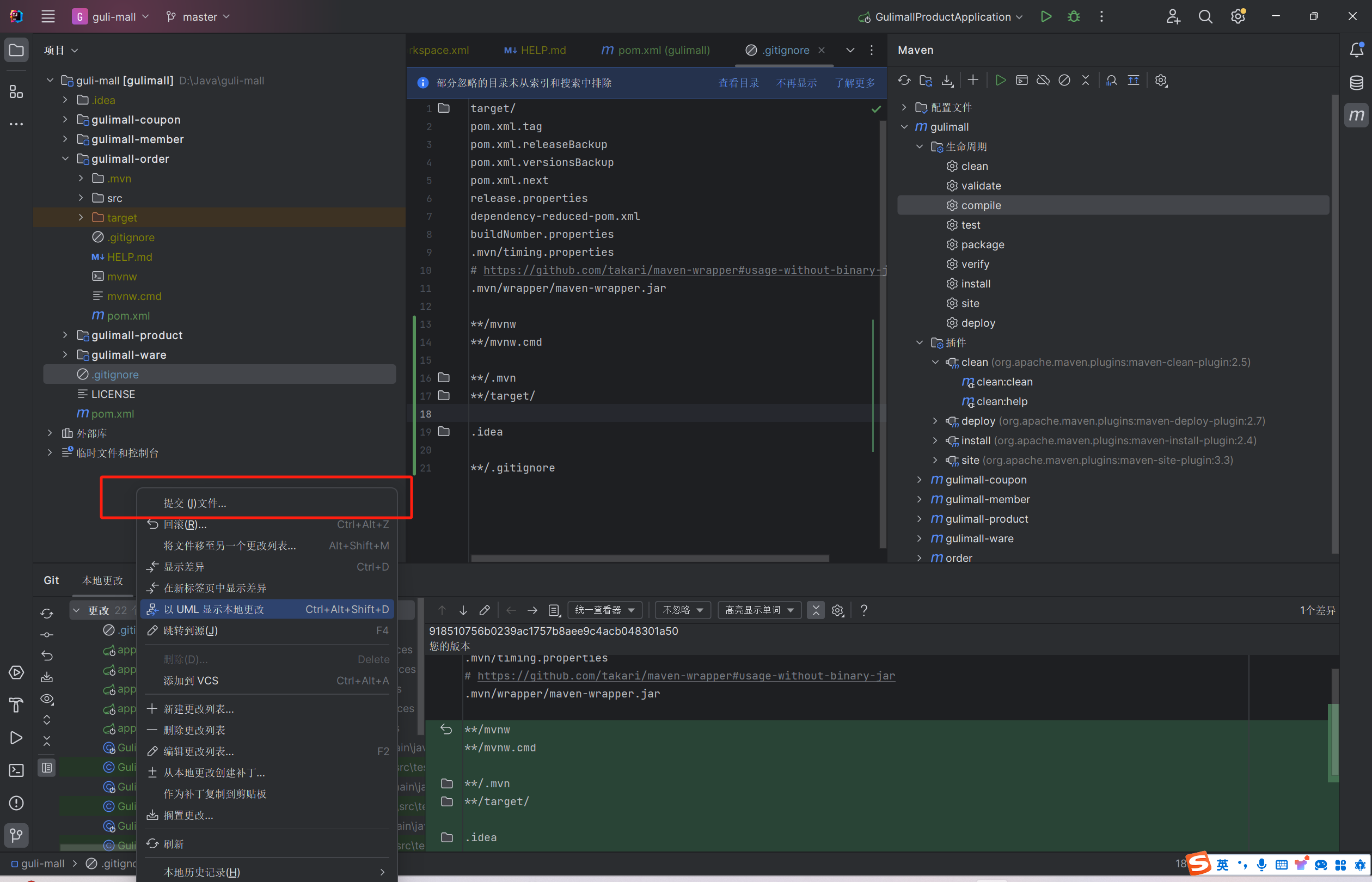Open diff viewer settings gear

[x=837, y=610]
